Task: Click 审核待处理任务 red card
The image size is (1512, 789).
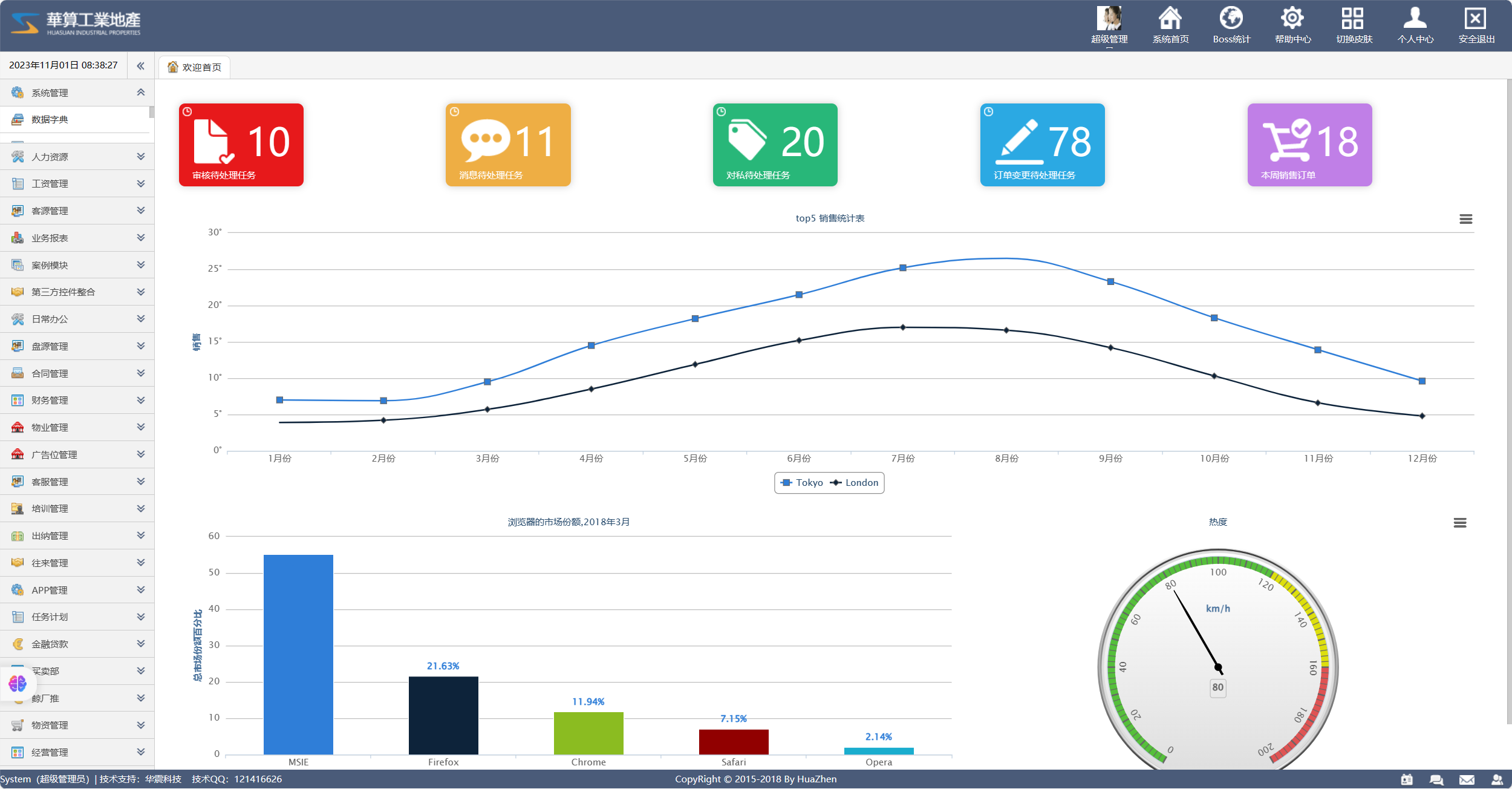Action: click(241, 145)
